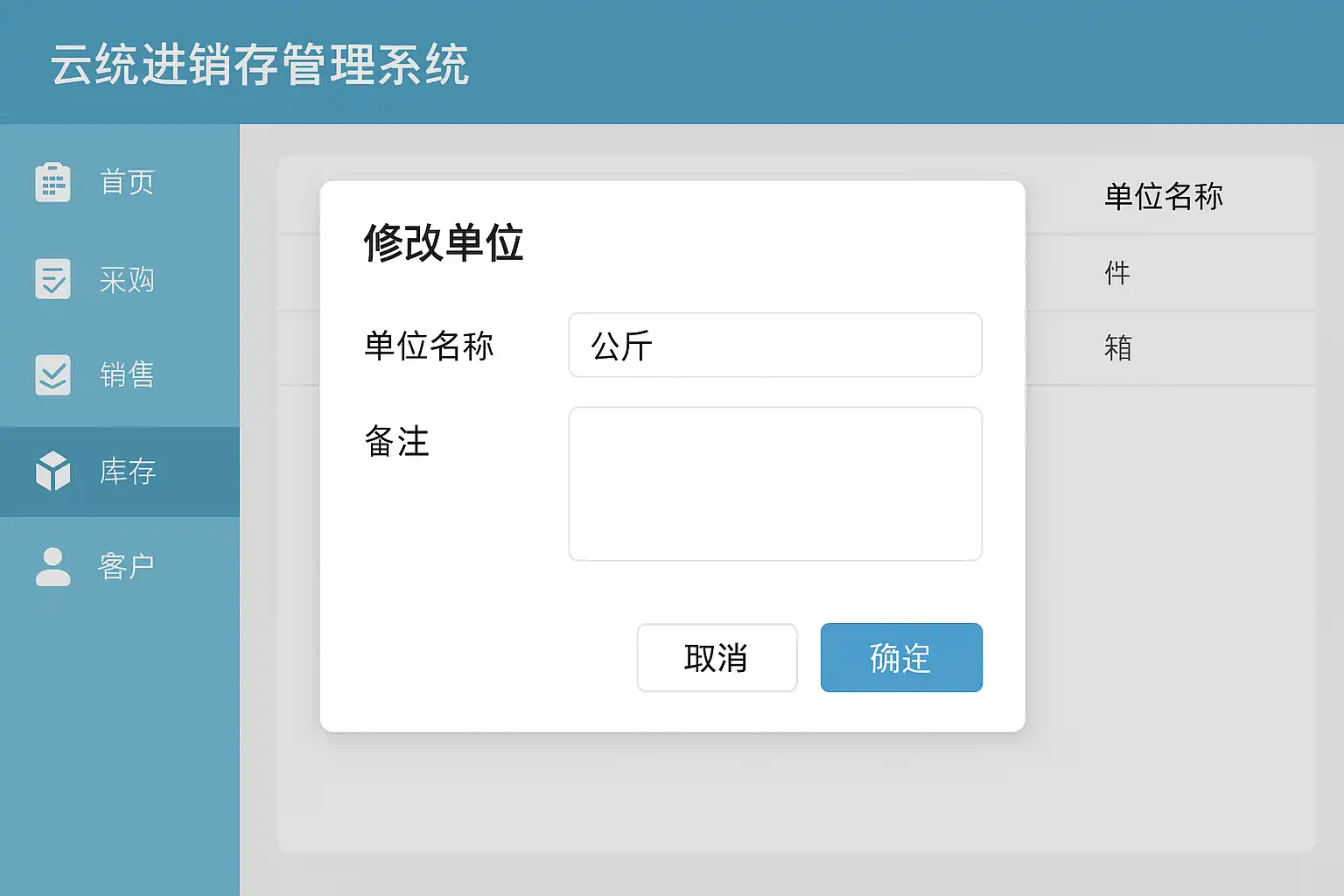Viewport: 1344px width, 896px height.
Task: Open the 客户 sidebar label
Action: [127, 566]
